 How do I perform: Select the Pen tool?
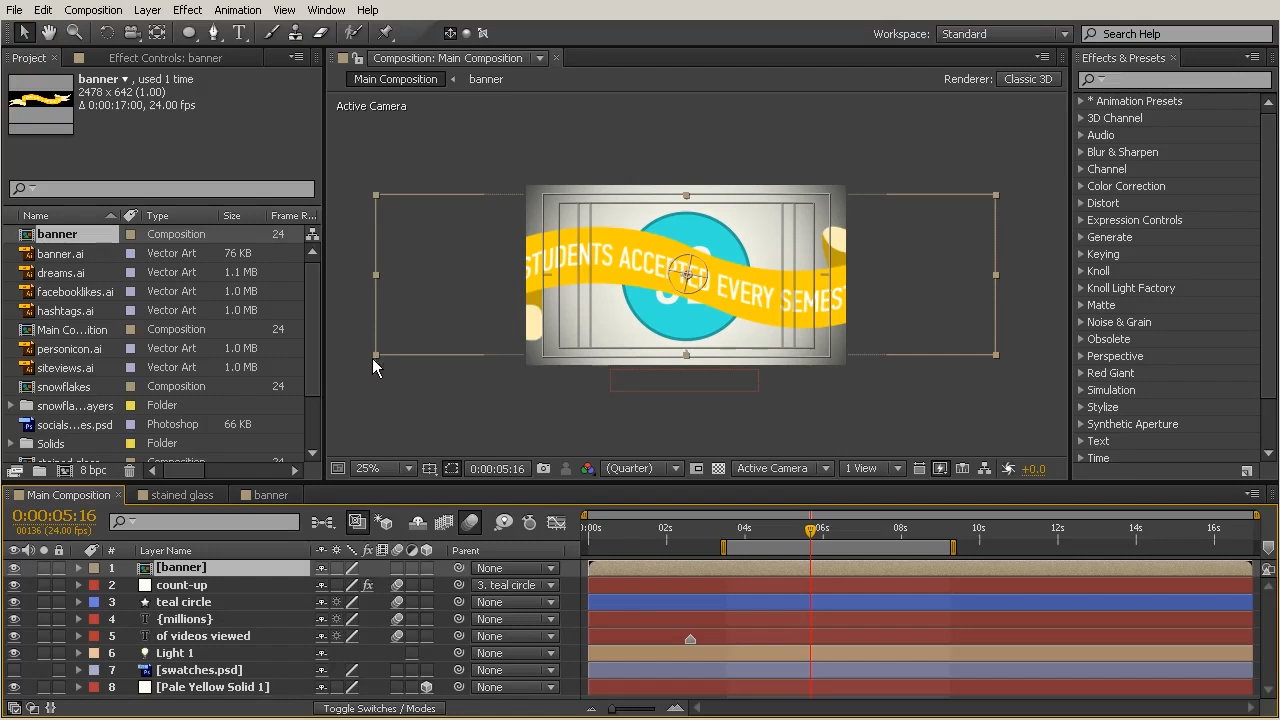[x=213, y=33]
